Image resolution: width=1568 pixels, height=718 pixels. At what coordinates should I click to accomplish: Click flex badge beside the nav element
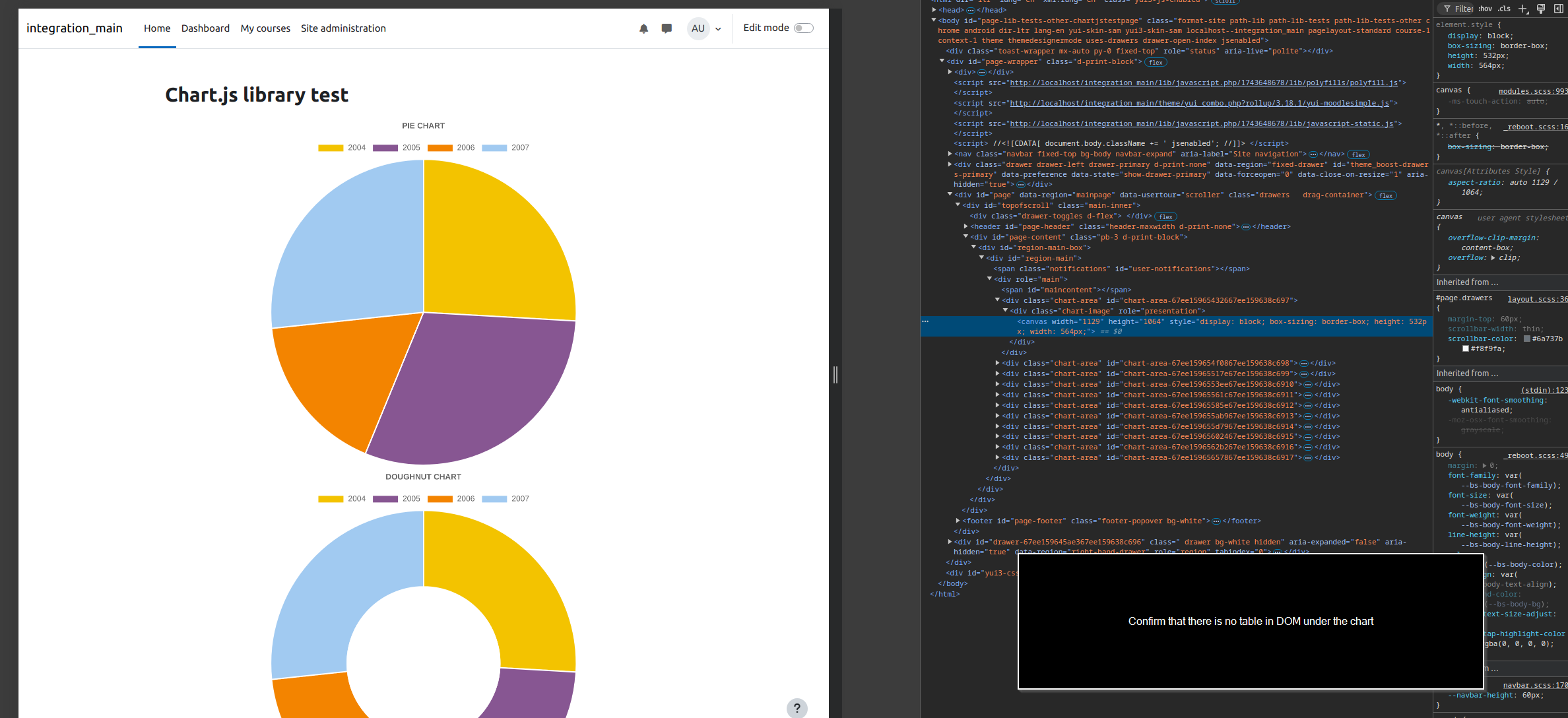pyautogui.click(x=1358, y=154)
